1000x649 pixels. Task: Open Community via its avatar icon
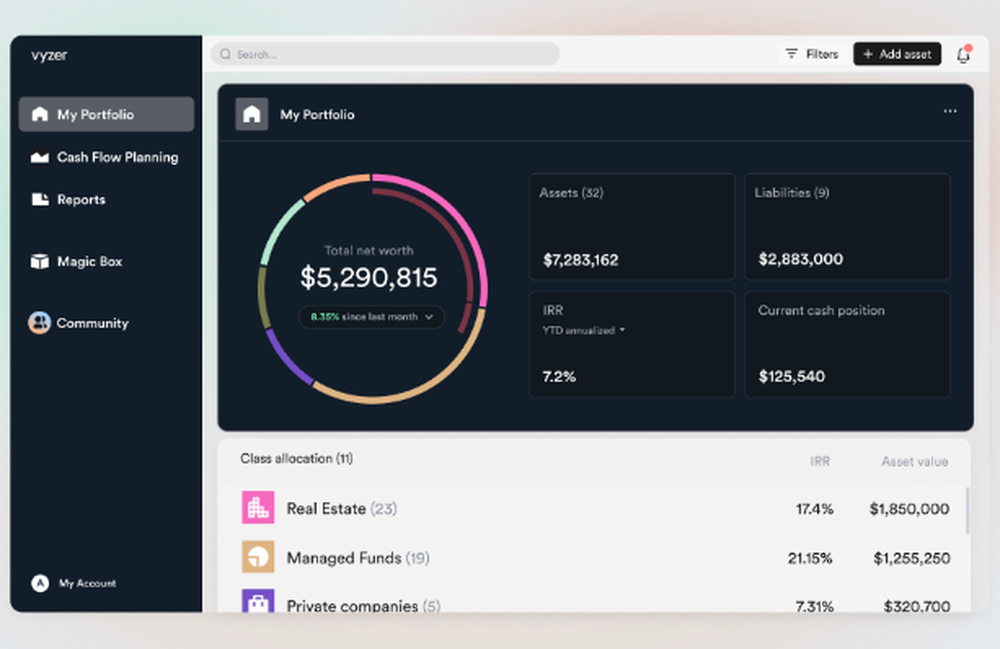point(38,323)
